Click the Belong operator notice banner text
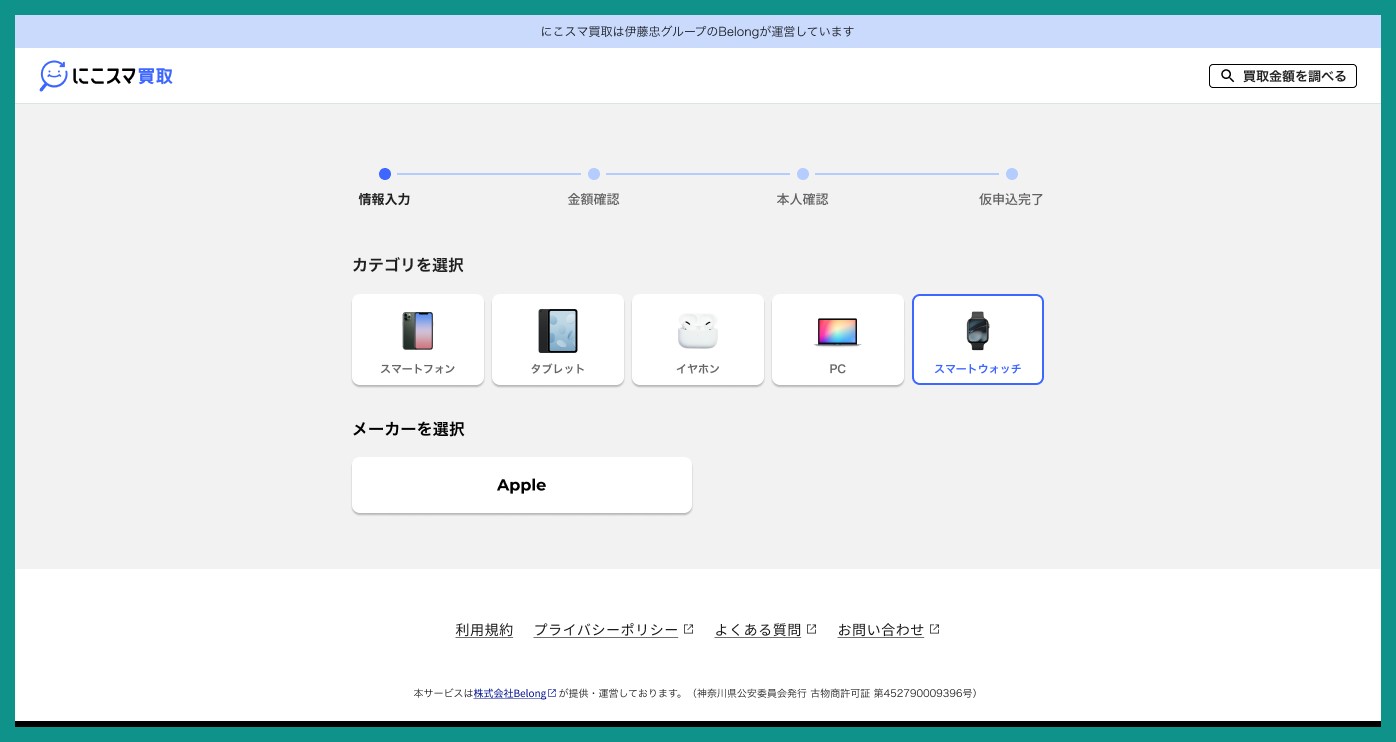 (x=698, y=32)
